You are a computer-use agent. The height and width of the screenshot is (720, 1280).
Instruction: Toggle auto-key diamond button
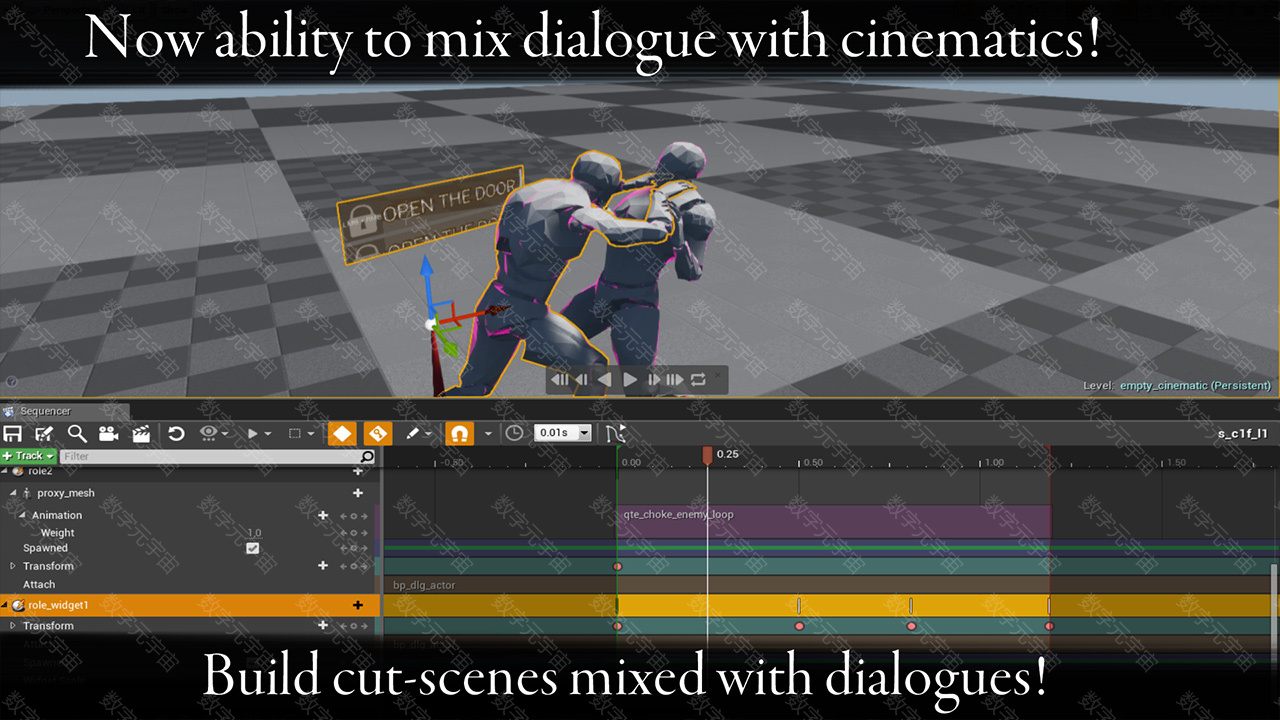[342, 434]
